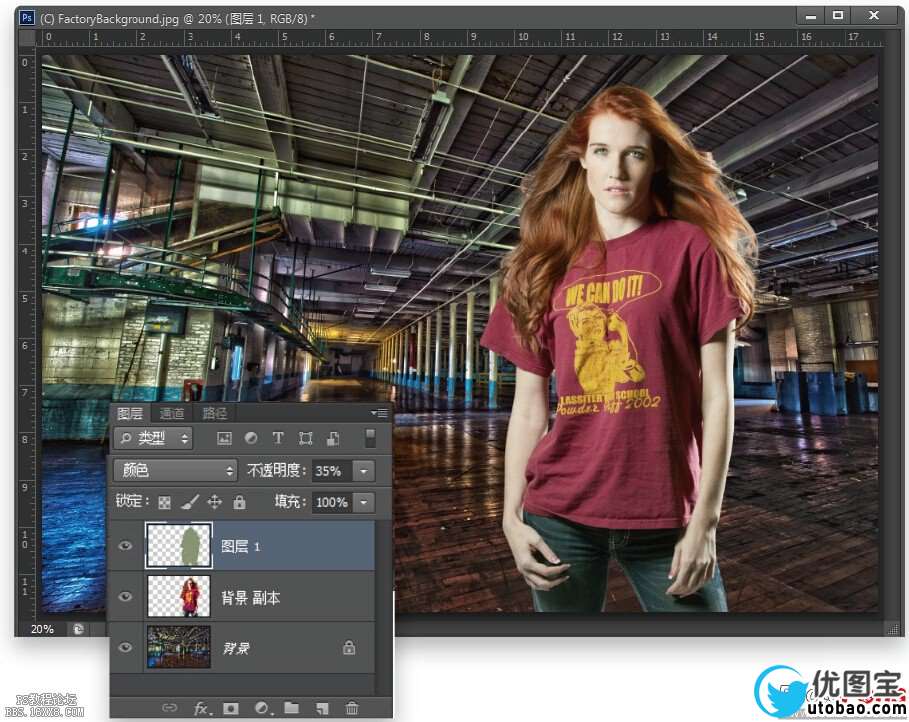Switch to the 通道 tab
The width and height of the screenshot is (909, 722).
pyautogui.click(x=172, y=413)
